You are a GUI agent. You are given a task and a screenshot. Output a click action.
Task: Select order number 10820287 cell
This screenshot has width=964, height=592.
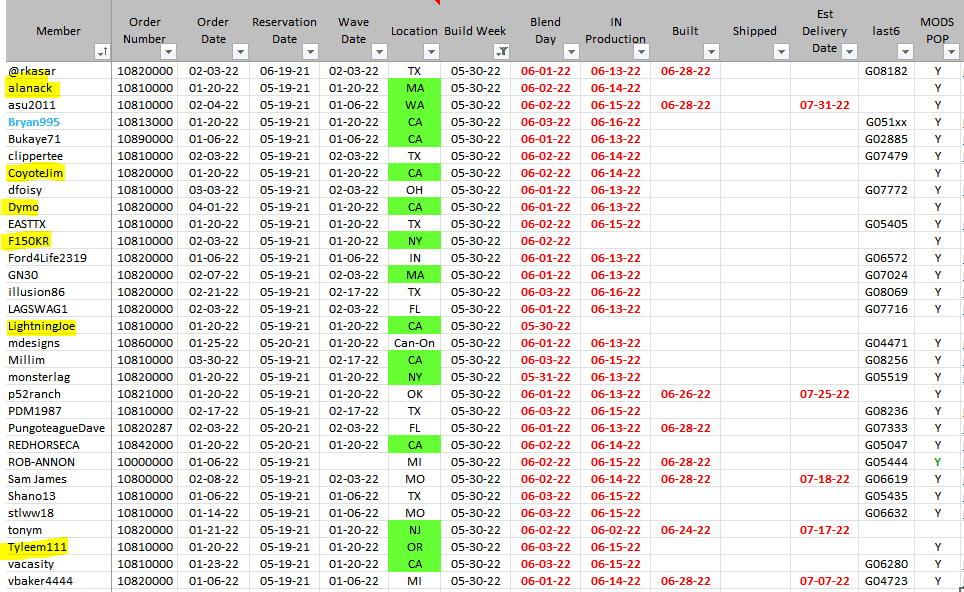144,428
